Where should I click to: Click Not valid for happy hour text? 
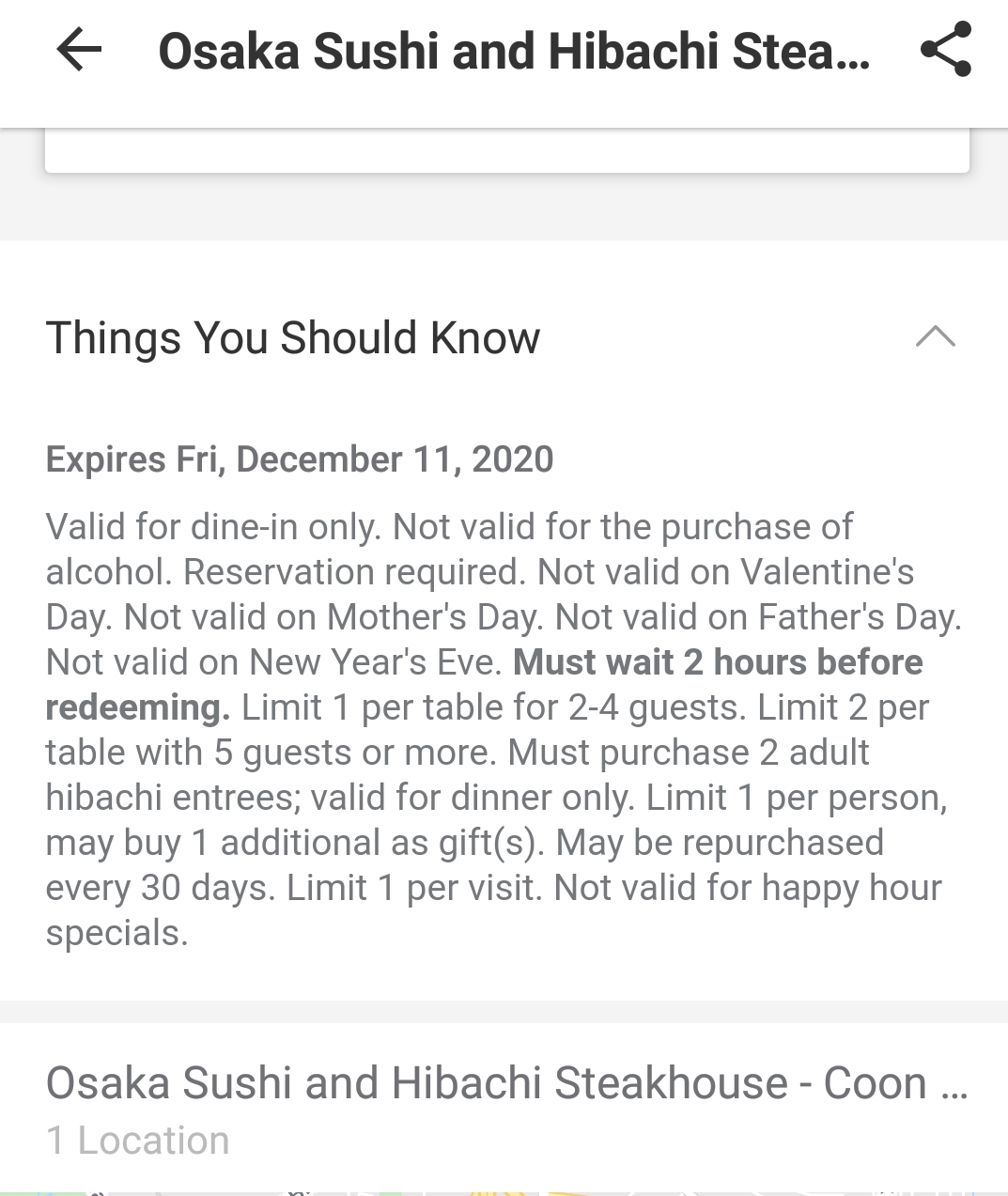(x=748, y=888)
